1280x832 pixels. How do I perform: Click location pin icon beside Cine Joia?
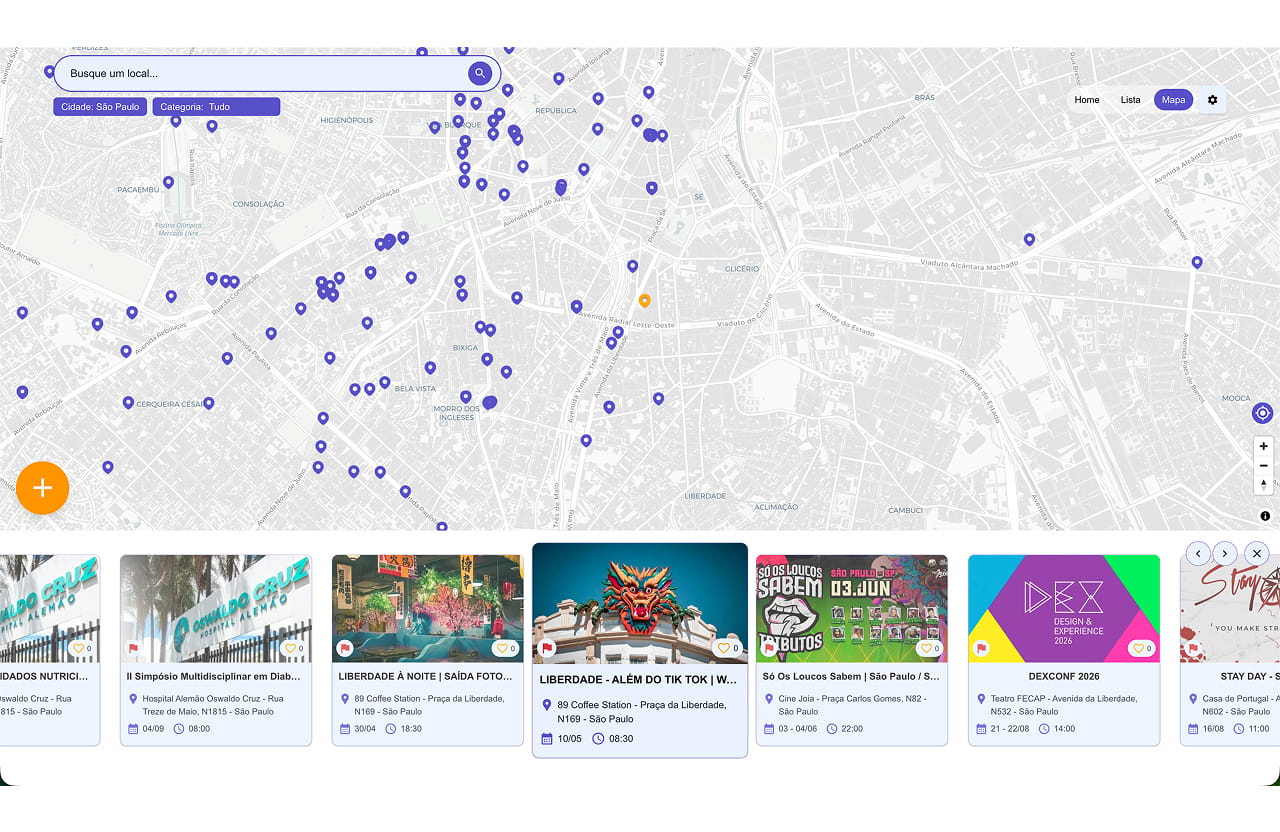[769, 699]
